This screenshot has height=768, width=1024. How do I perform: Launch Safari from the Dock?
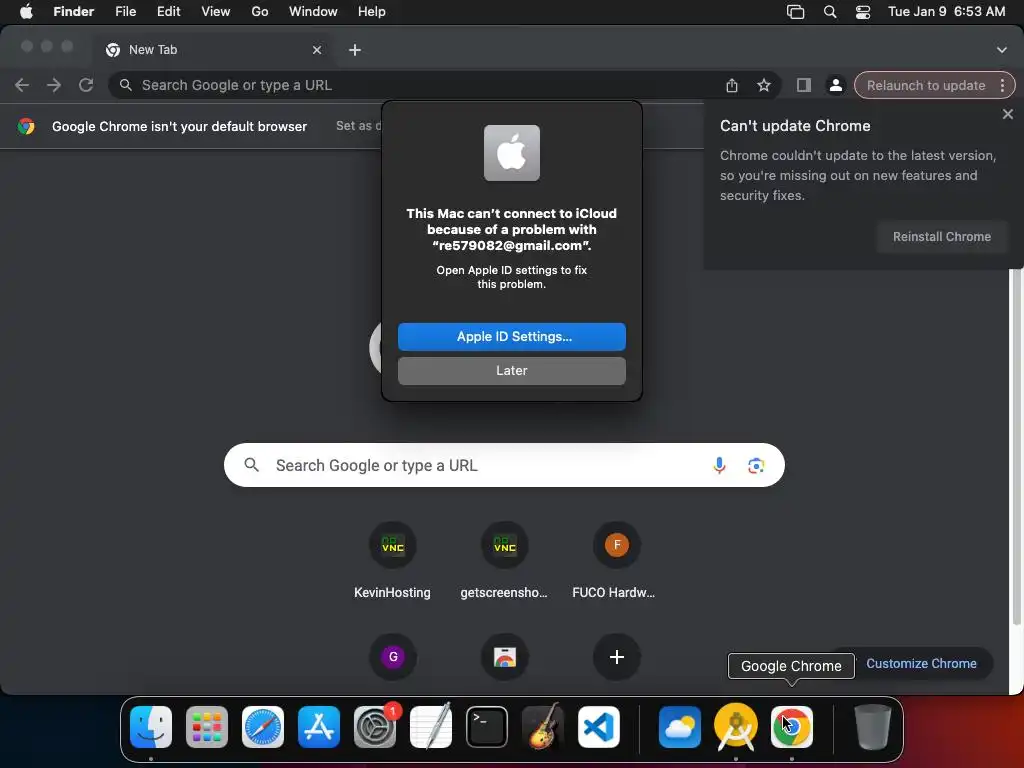coord(263,727)
